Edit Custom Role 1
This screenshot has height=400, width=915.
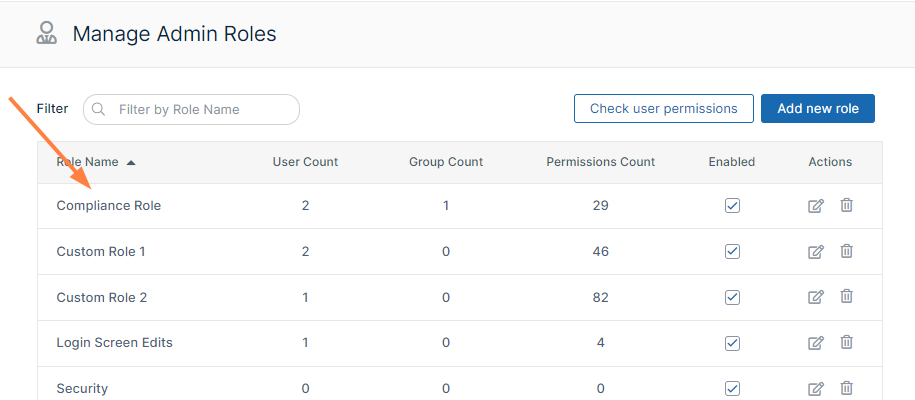tap(816, 252)
